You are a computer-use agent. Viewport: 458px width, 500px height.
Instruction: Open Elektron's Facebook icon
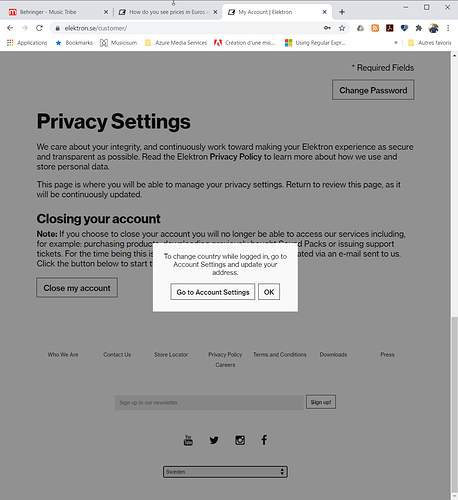[x=264, y=440]
